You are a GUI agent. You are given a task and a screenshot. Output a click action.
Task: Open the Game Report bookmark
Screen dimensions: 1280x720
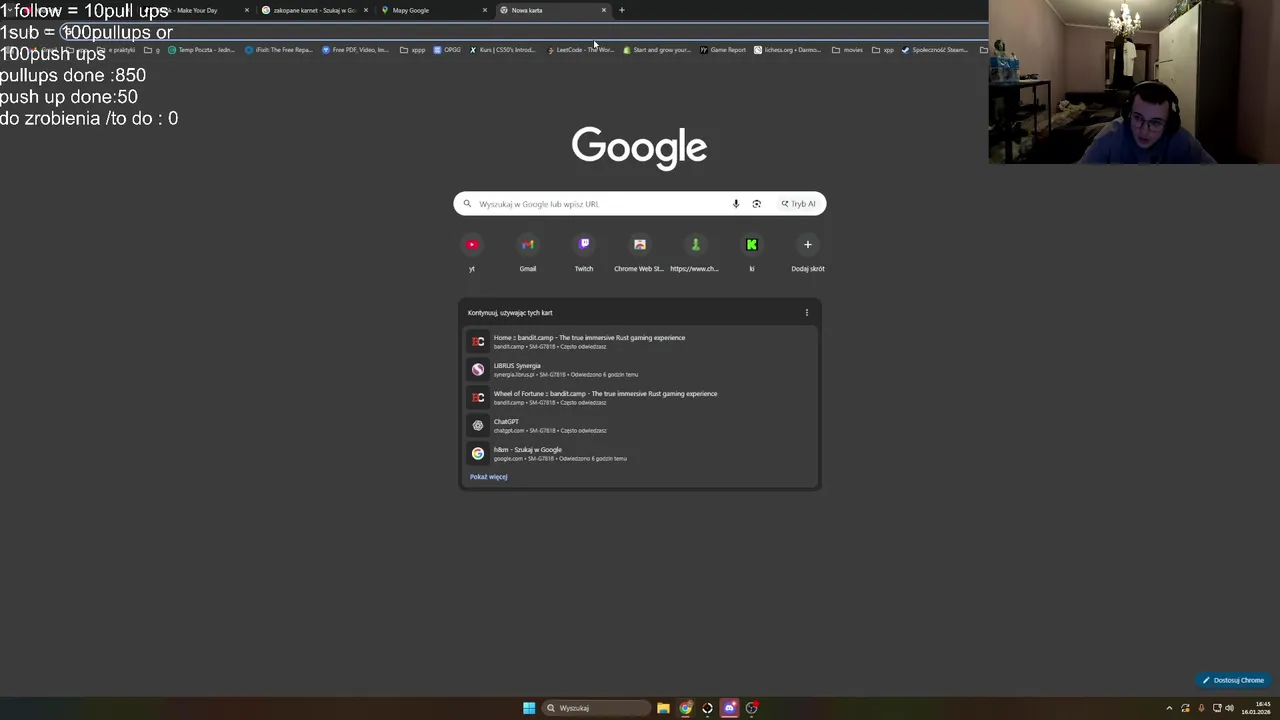point(723,50)
